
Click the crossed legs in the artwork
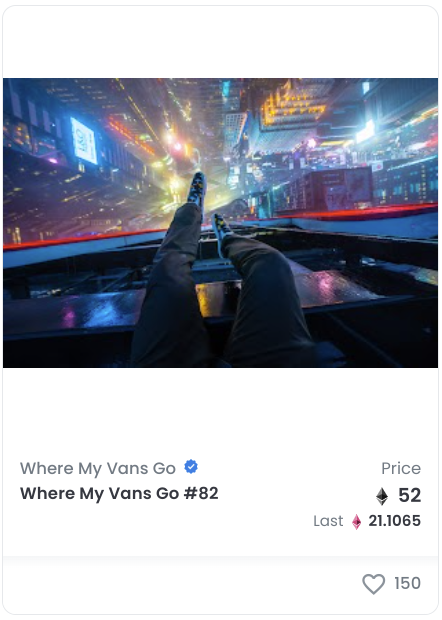coord(221,293)
